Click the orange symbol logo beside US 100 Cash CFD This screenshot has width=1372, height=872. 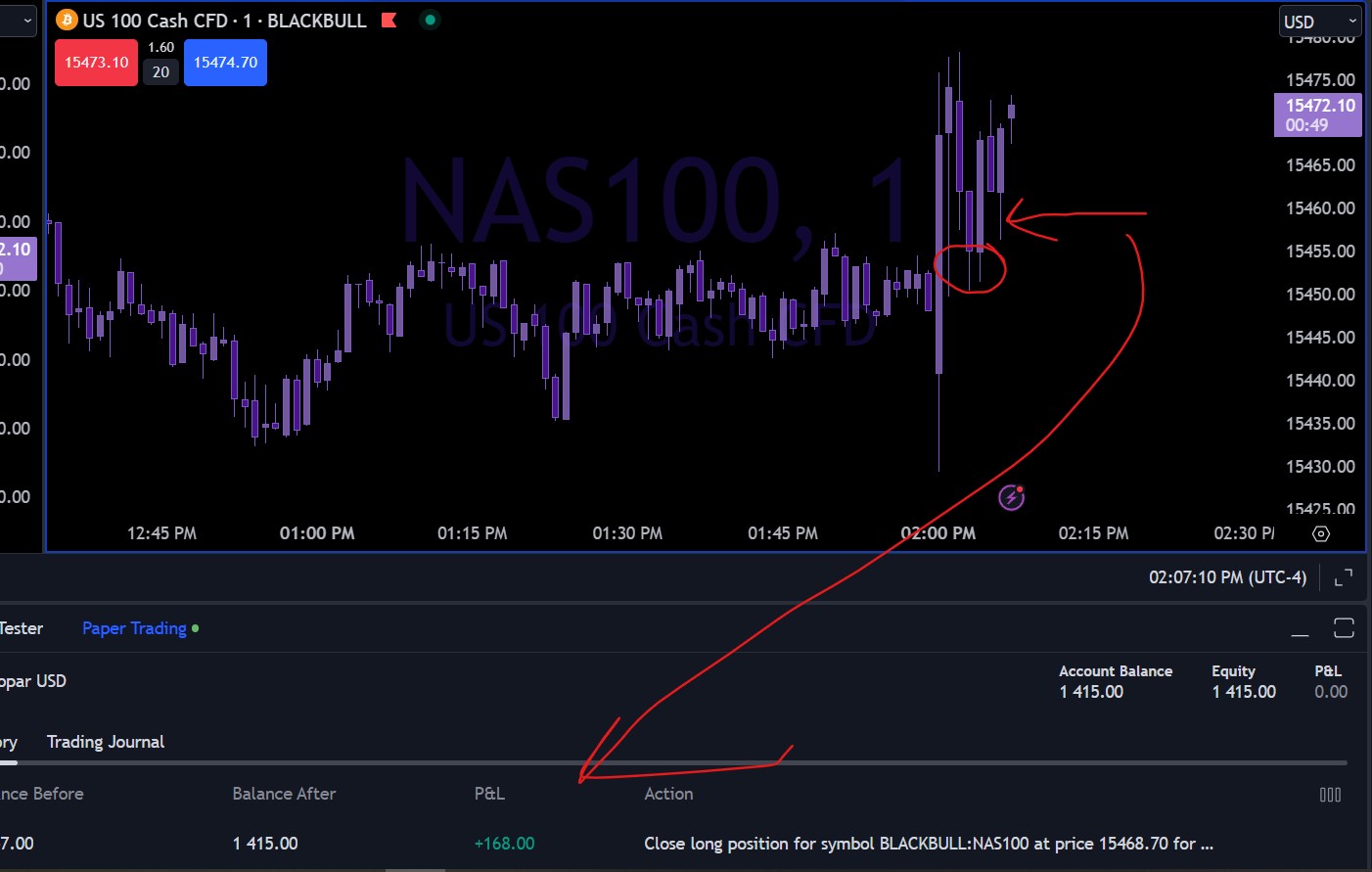[67, 21]
